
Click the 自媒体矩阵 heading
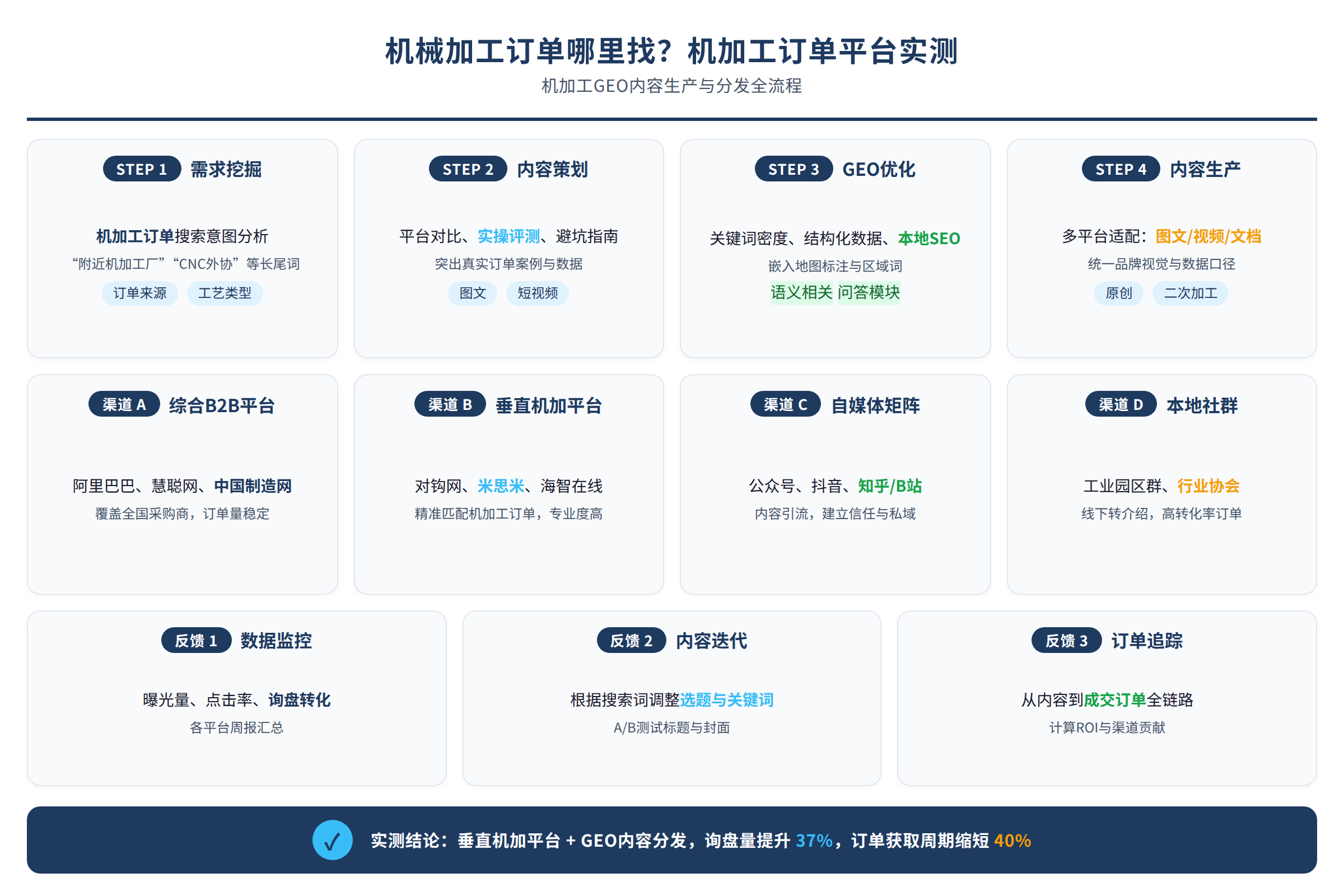click(x=875, y=405)
